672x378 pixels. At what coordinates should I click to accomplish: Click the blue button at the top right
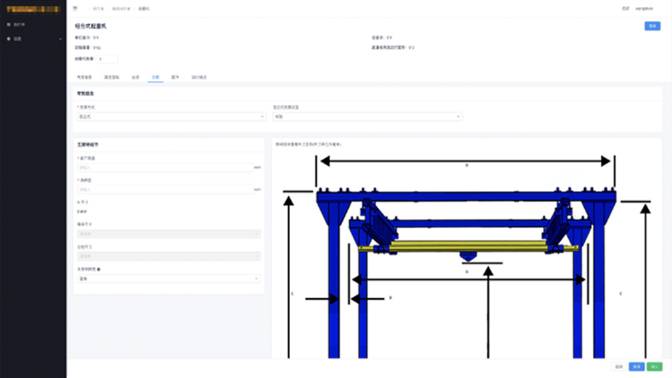click(652, 26)
